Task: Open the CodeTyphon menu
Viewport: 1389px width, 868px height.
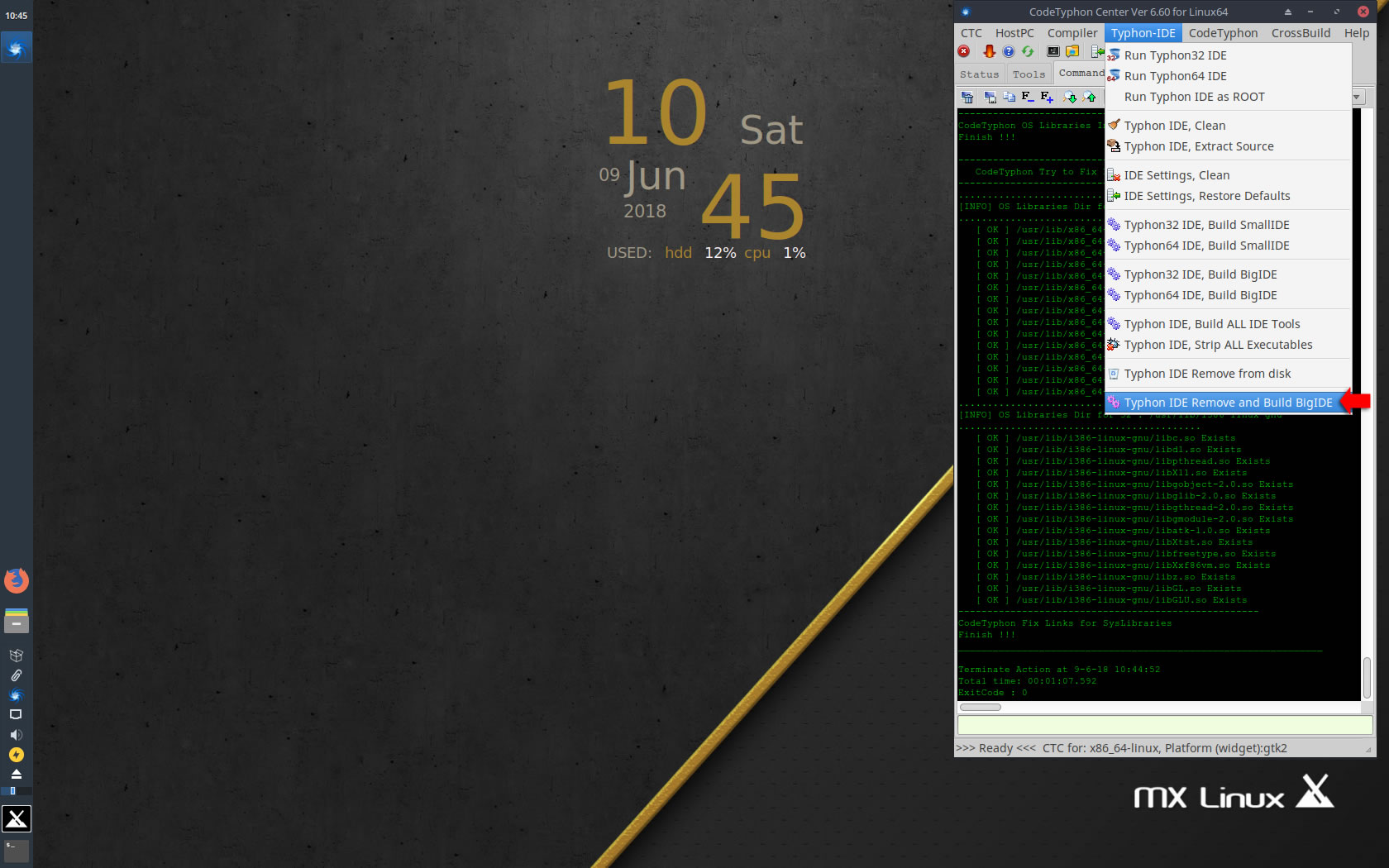Action: (x=1223, y=33)
